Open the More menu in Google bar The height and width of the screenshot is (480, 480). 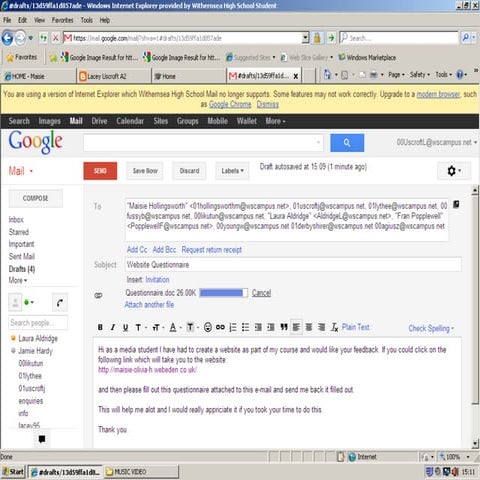click(275, 121)
